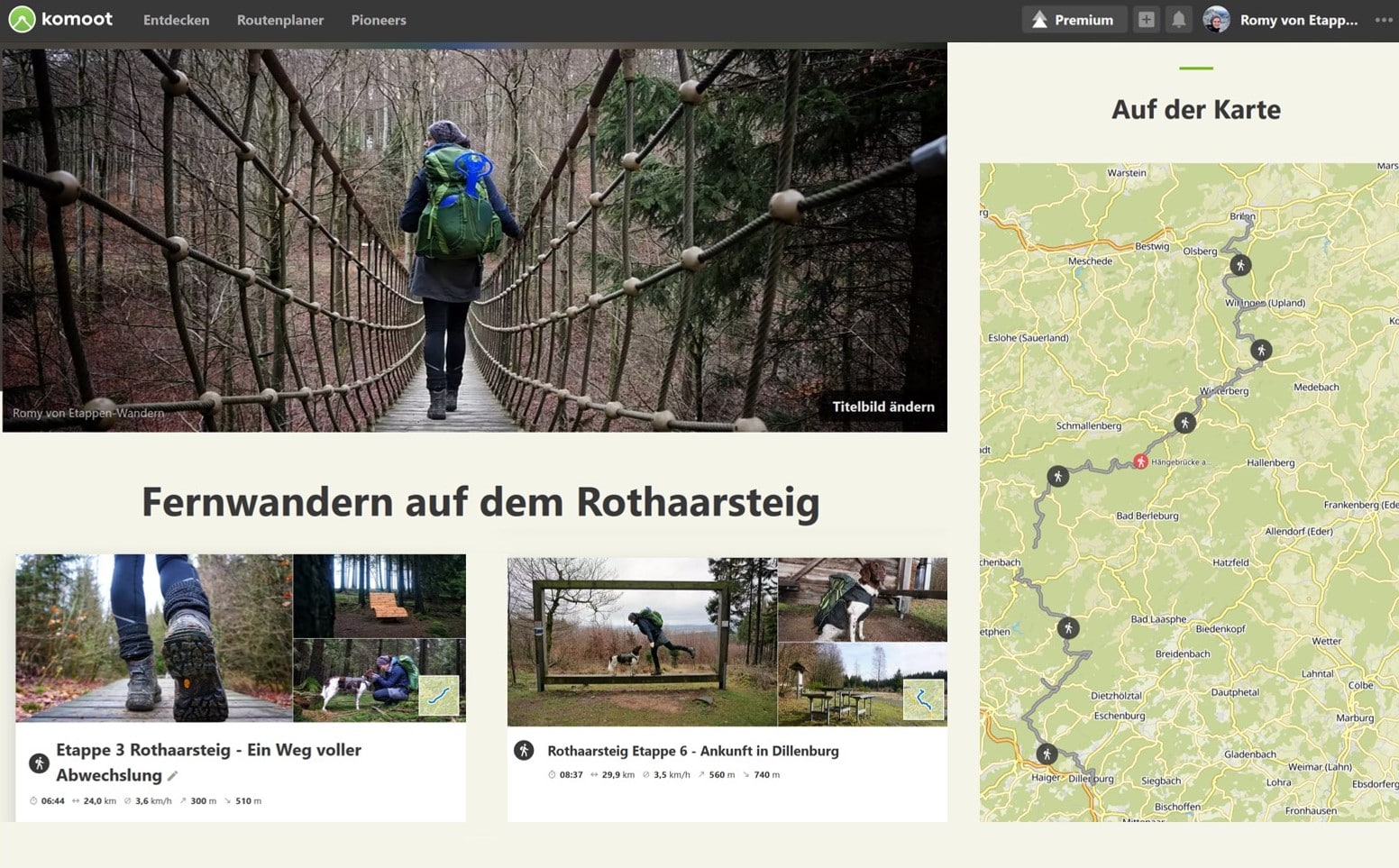Click the Fernwandern auf dem Rothaarsteig heading

[480, 503]
